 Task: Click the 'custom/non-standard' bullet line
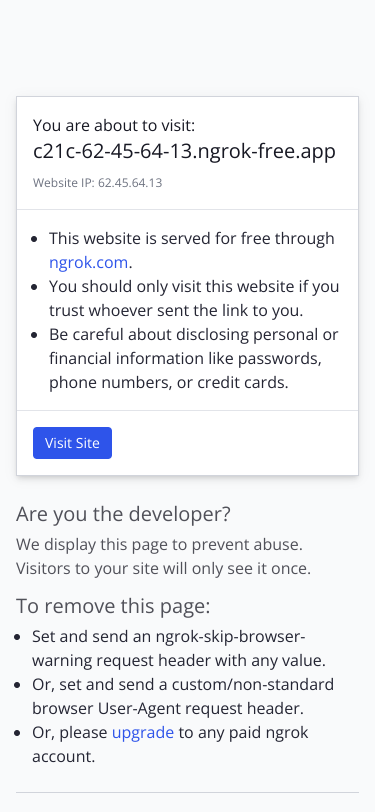coord(183,685)
